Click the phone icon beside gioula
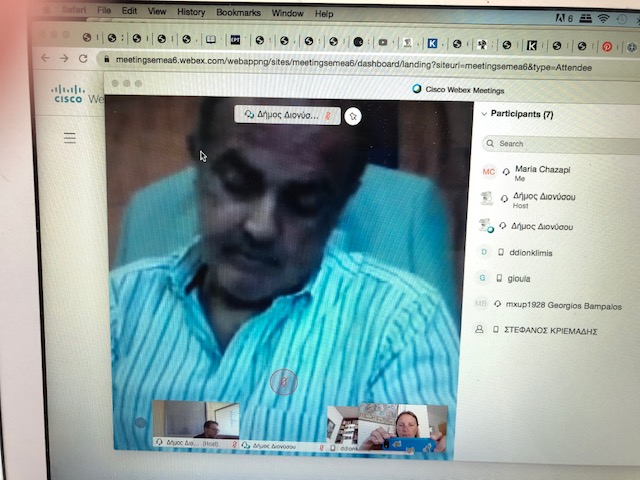The height and width of the screenshot is (480, 640). (499, 278)
